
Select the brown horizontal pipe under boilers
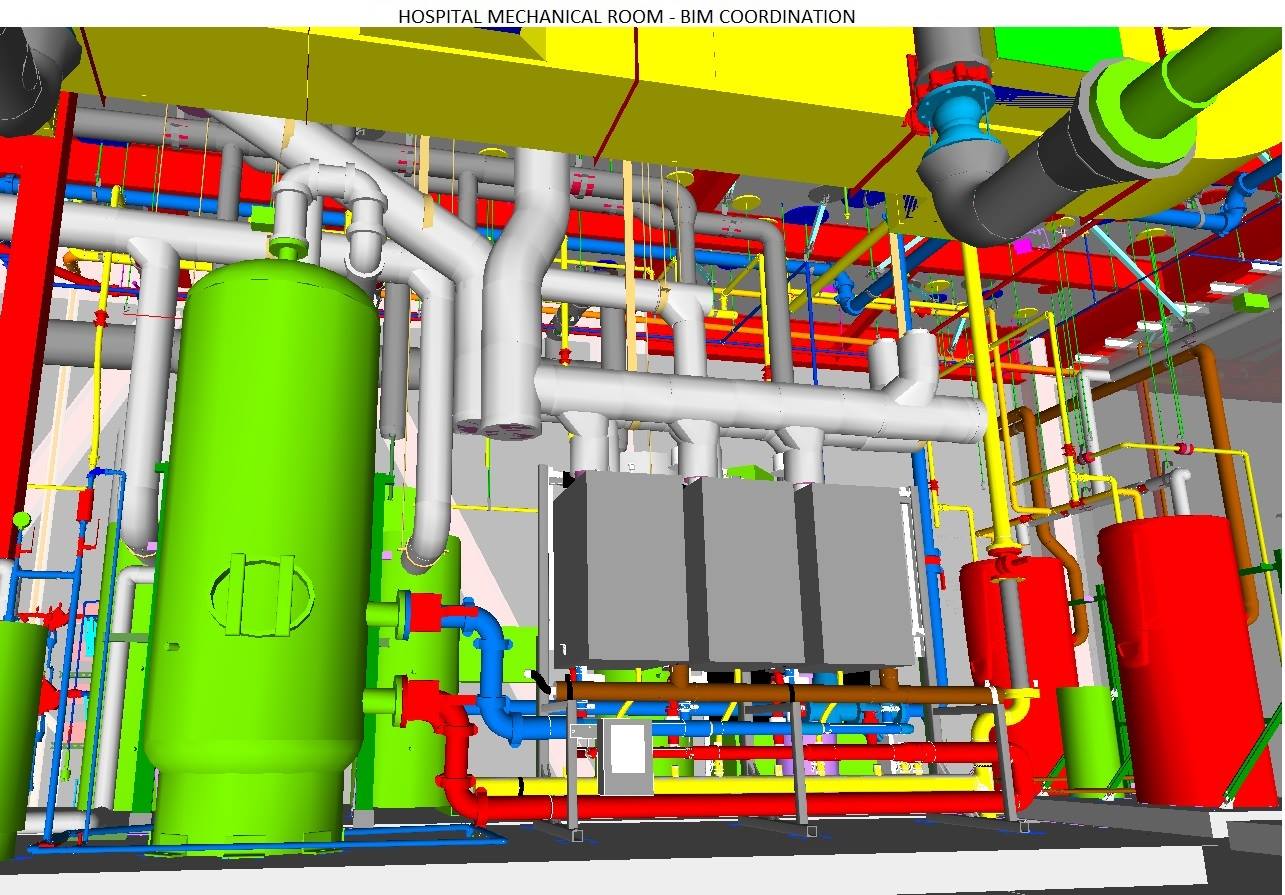(x=780, y=693)
